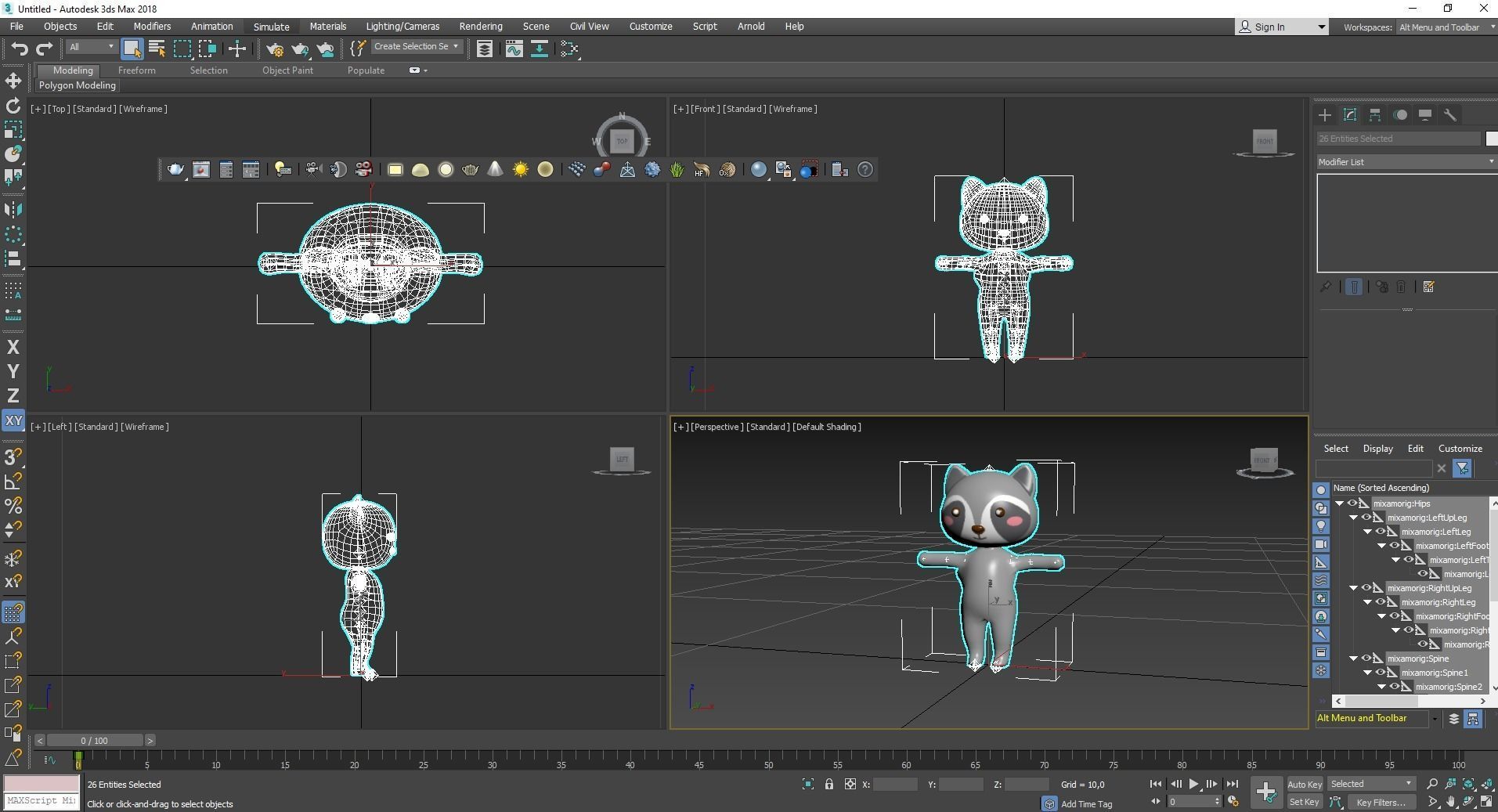
Task: Open the Layer Explorer from the main toolbar
Action: [x=485, y=49]
